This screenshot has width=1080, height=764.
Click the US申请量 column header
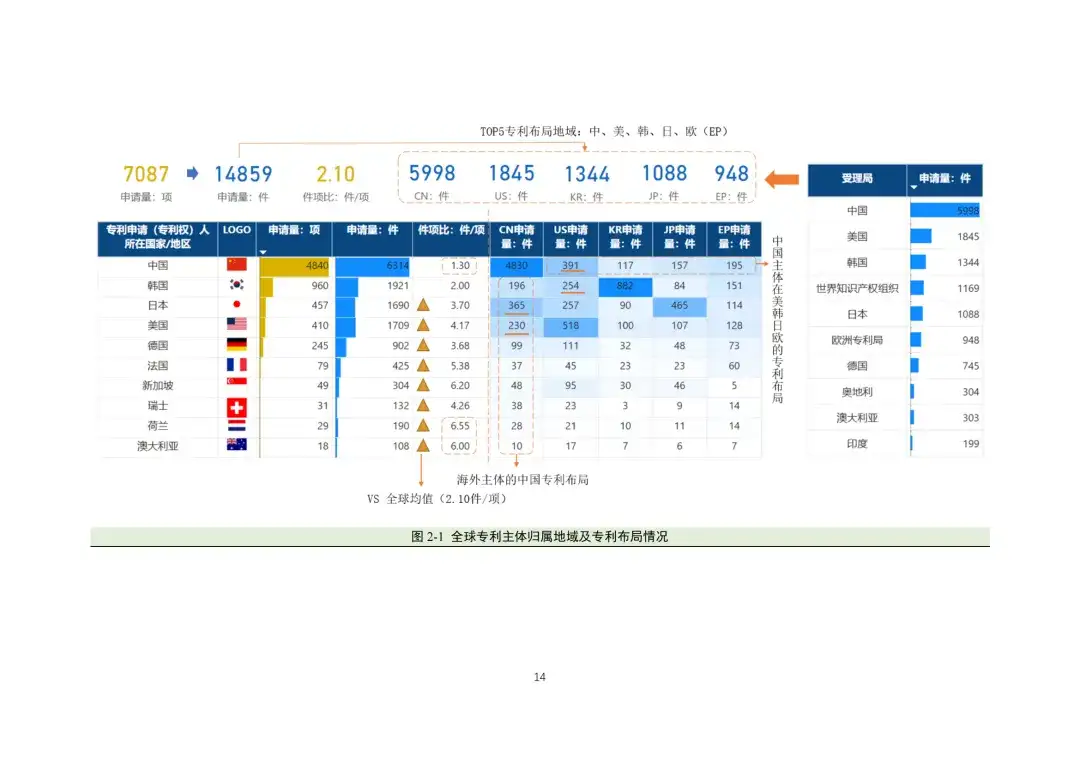[x=570, y=237]
